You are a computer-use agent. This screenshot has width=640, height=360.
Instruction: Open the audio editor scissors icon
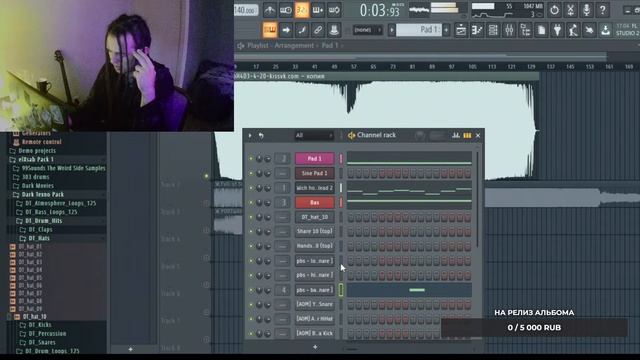pos(571,10)
